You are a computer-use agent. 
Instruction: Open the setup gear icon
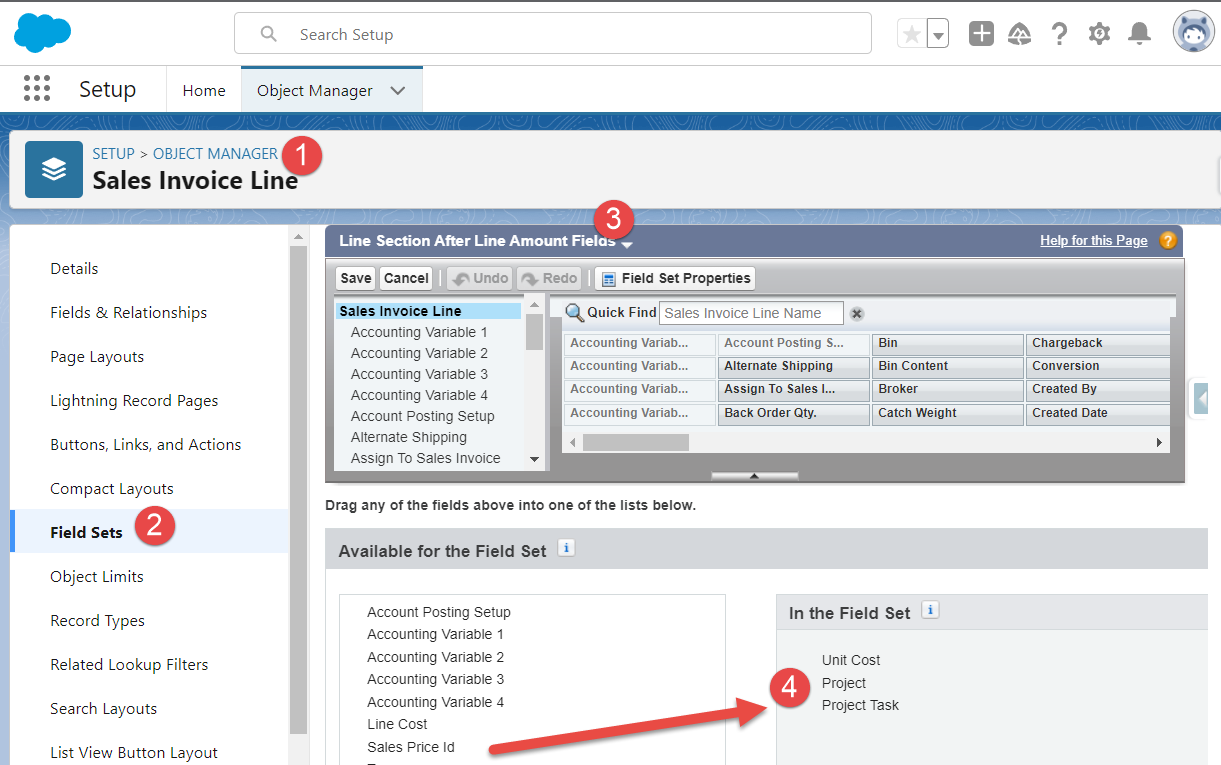(1099, 34)
